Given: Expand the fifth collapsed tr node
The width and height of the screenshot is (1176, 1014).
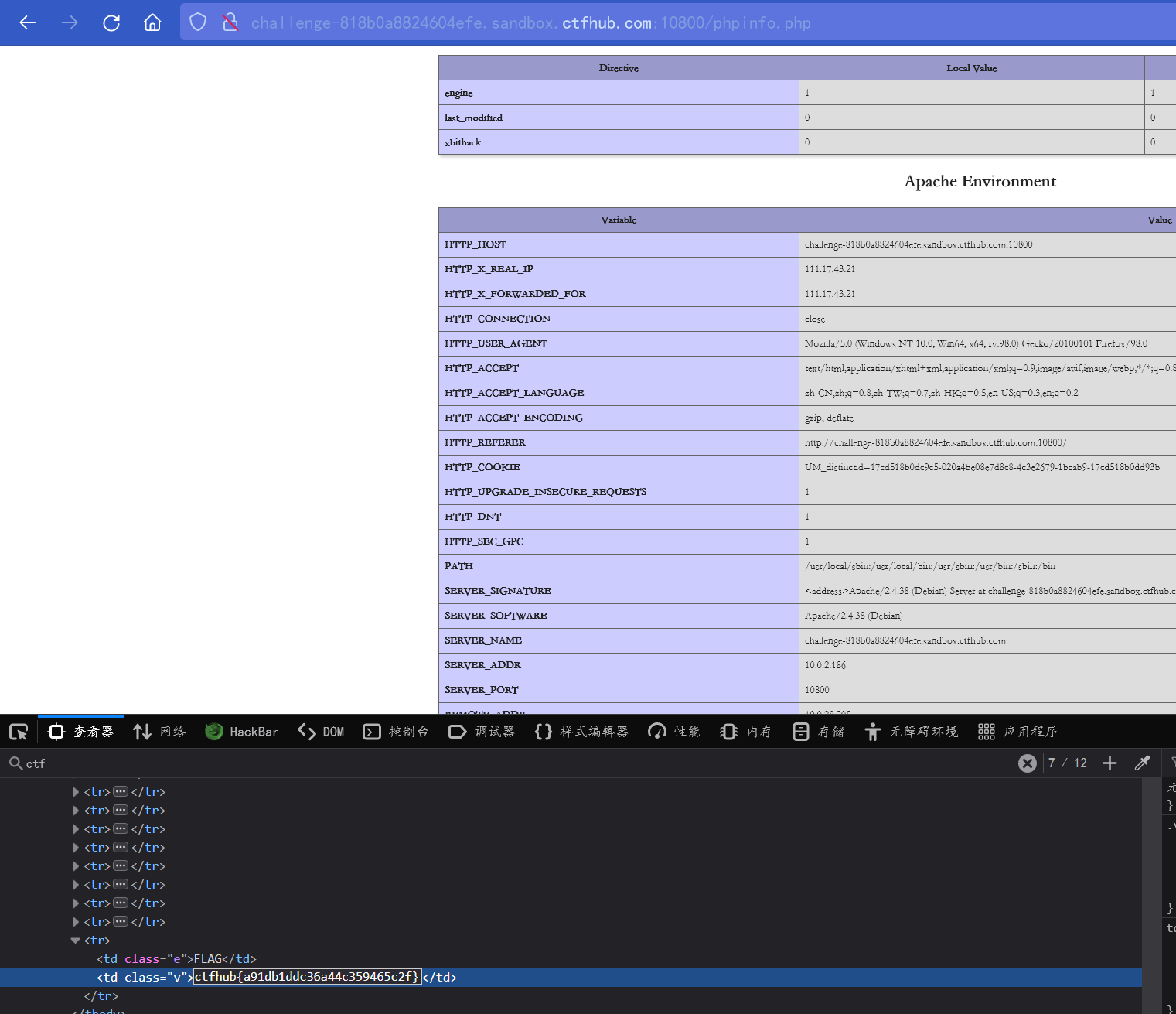Looking at the screenshot, I should 76,866.
